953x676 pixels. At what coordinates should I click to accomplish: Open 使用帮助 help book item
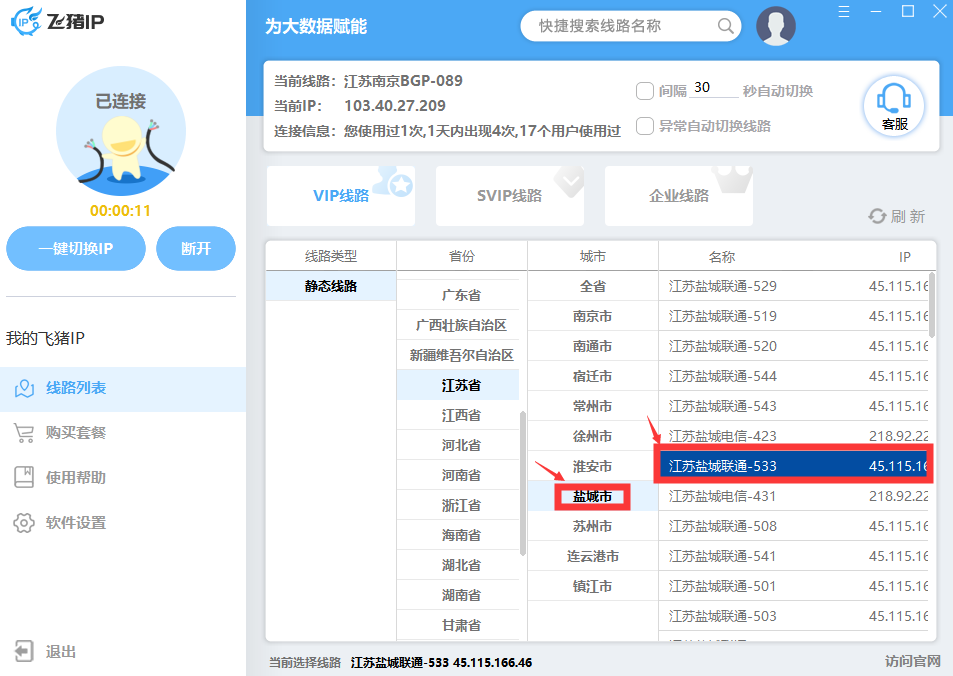point(24,477)
